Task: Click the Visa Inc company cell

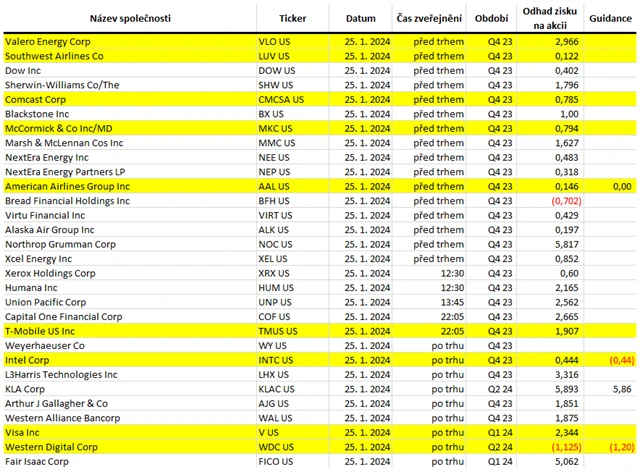Action: click(x=25, y=431)
